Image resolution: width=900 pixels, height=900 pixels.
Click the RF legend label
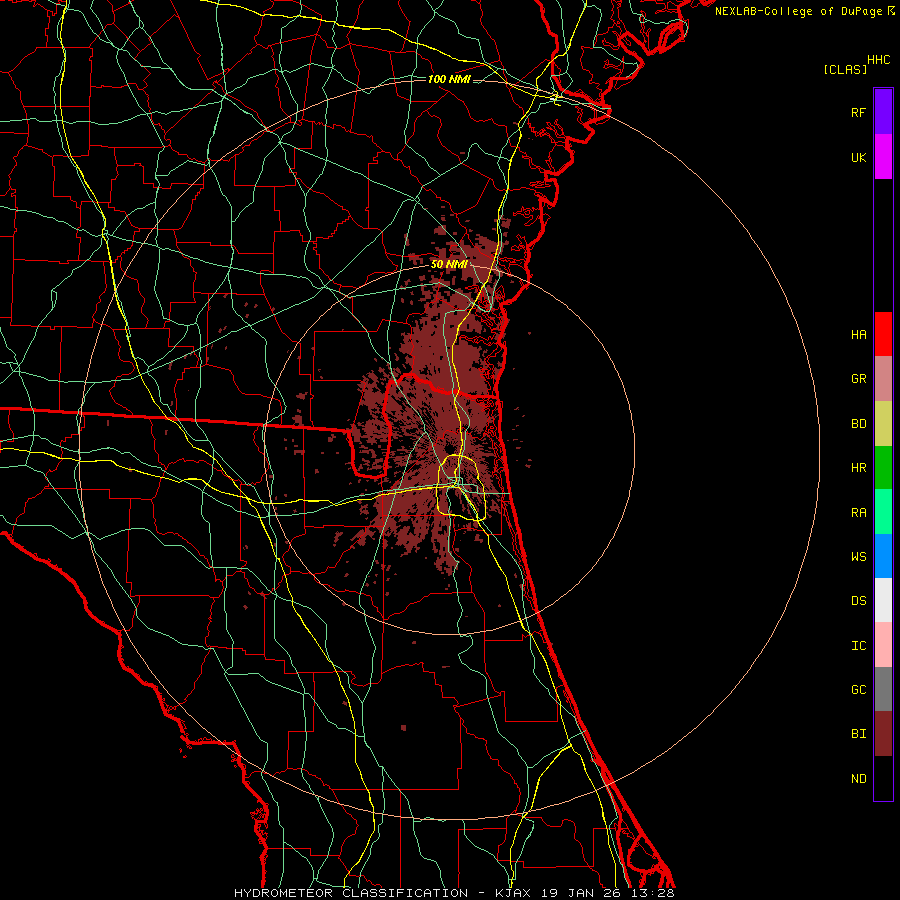[858, 112]
